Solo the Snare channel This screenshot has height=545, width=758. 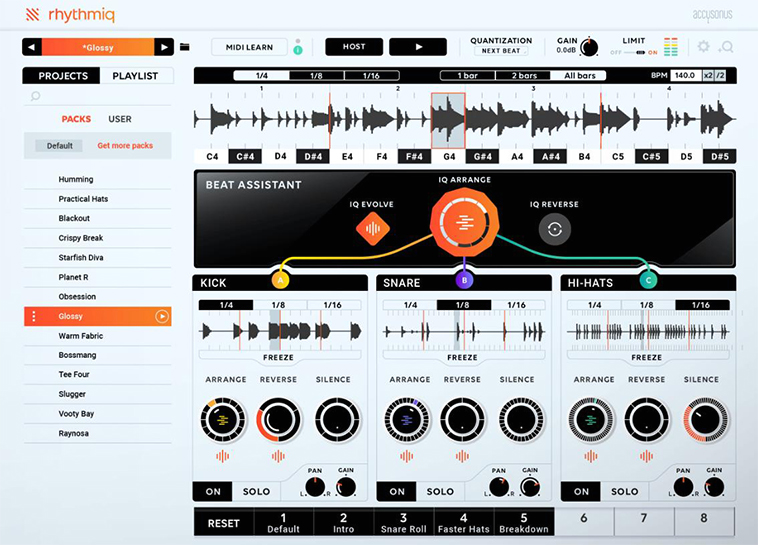[440, 491]
